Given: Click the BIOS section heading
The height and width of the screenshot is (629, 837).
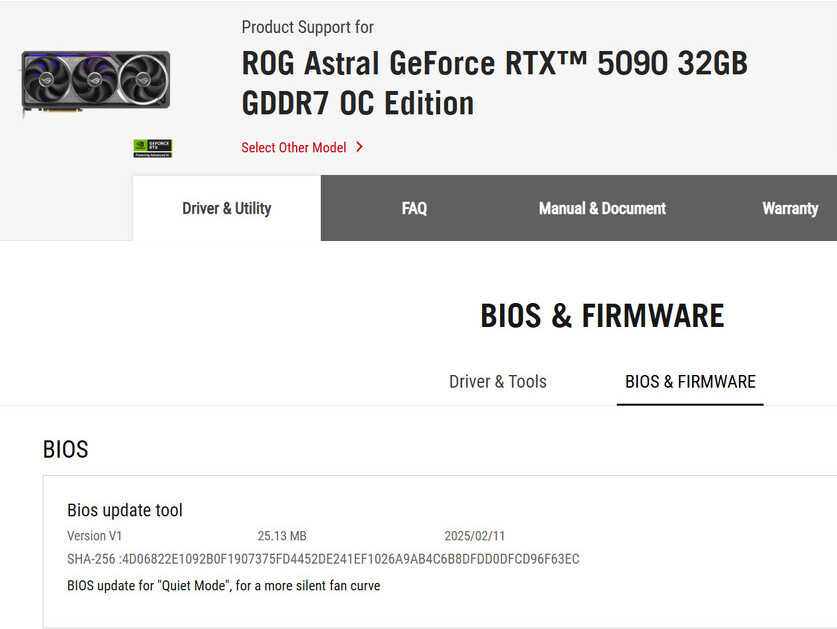Looking at the screenshot, I should [x=65, y=449].
